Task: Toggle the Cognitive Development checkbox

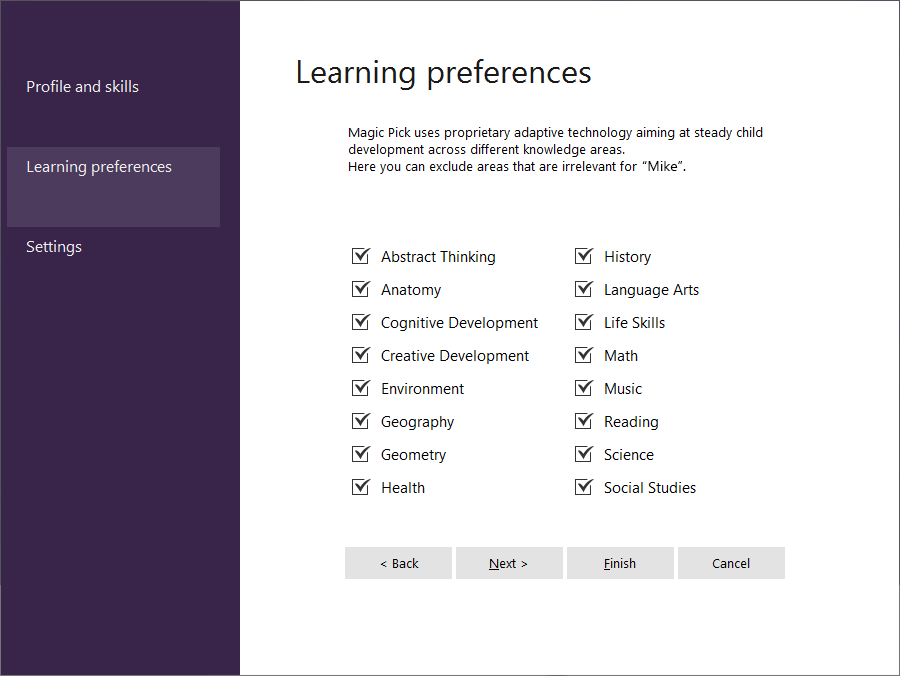Action: 361,322
